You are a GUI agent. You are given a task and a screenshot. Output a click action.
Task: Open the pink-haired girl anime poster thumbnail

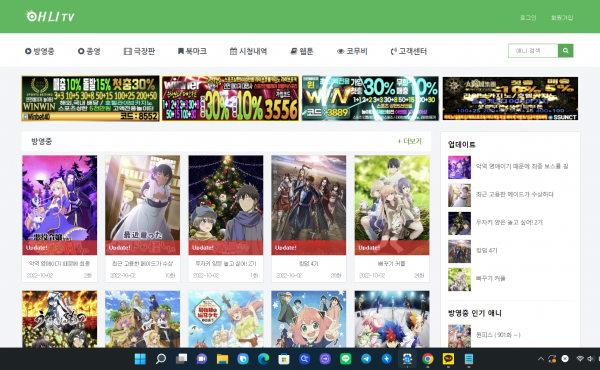pyautogui.click(x=308, y=319)
